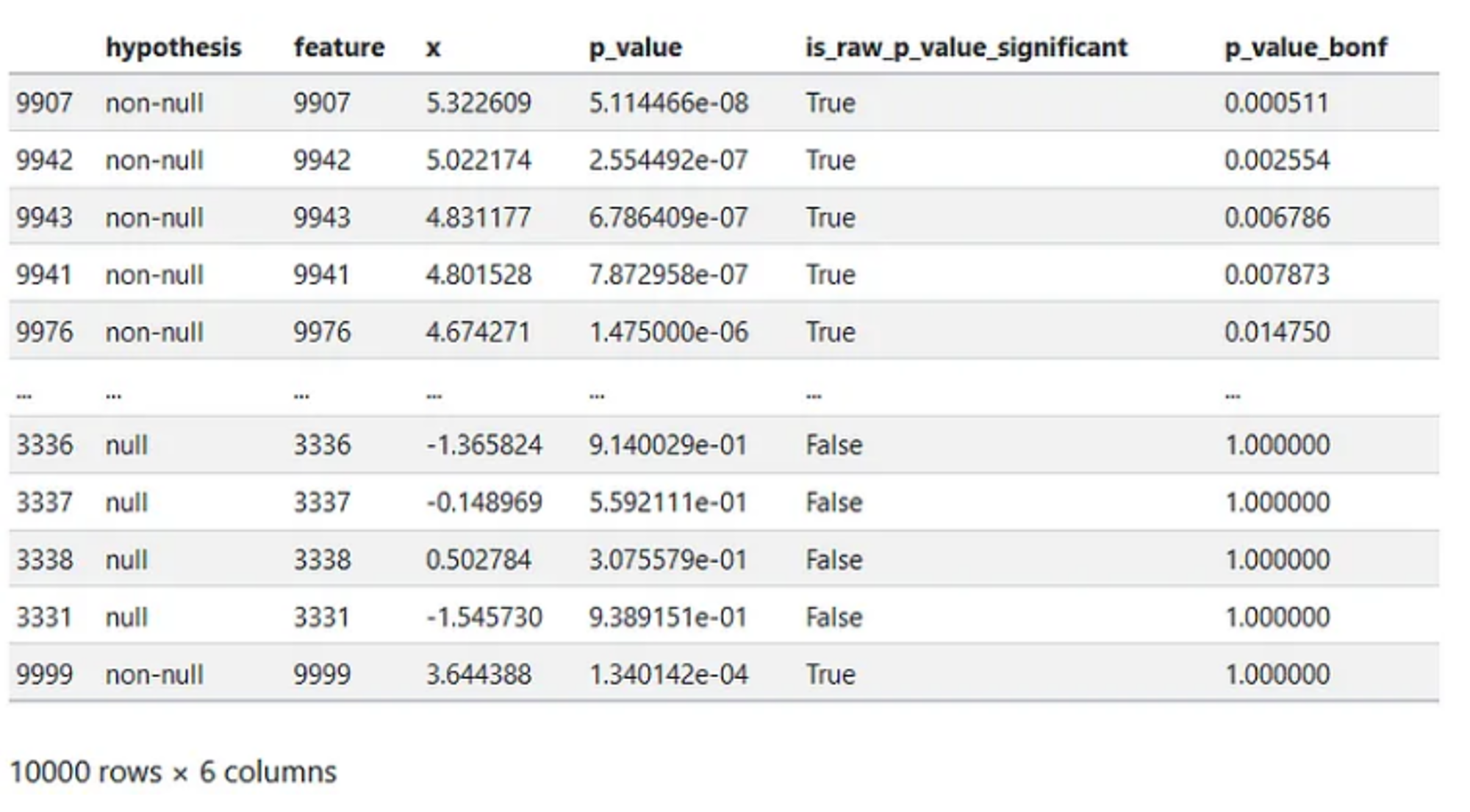Click p-value 1.340142e-04
The width and height of the screenshot is (1470, 812).
pyautogui.click(x=667, y=675)
